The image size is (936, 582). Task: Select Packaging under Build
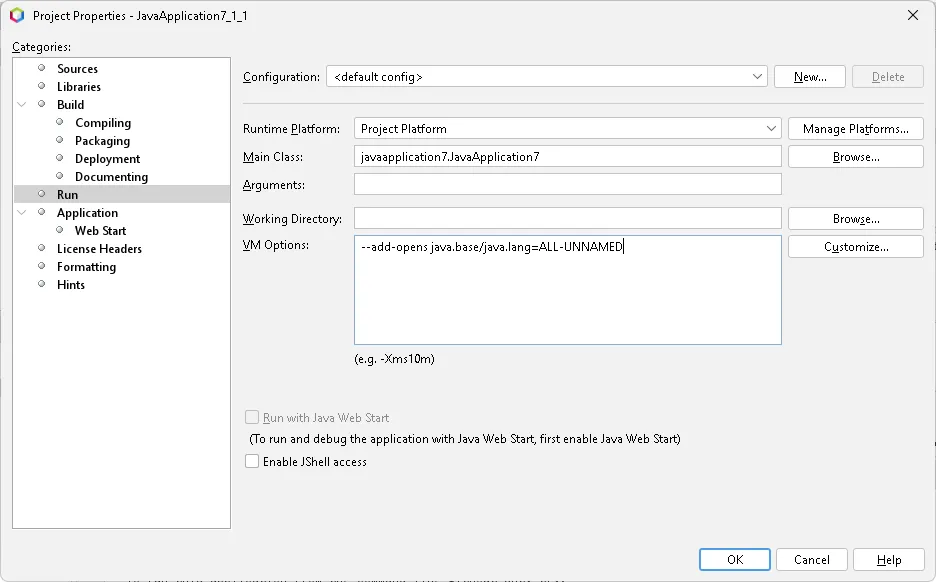(102, 141)
